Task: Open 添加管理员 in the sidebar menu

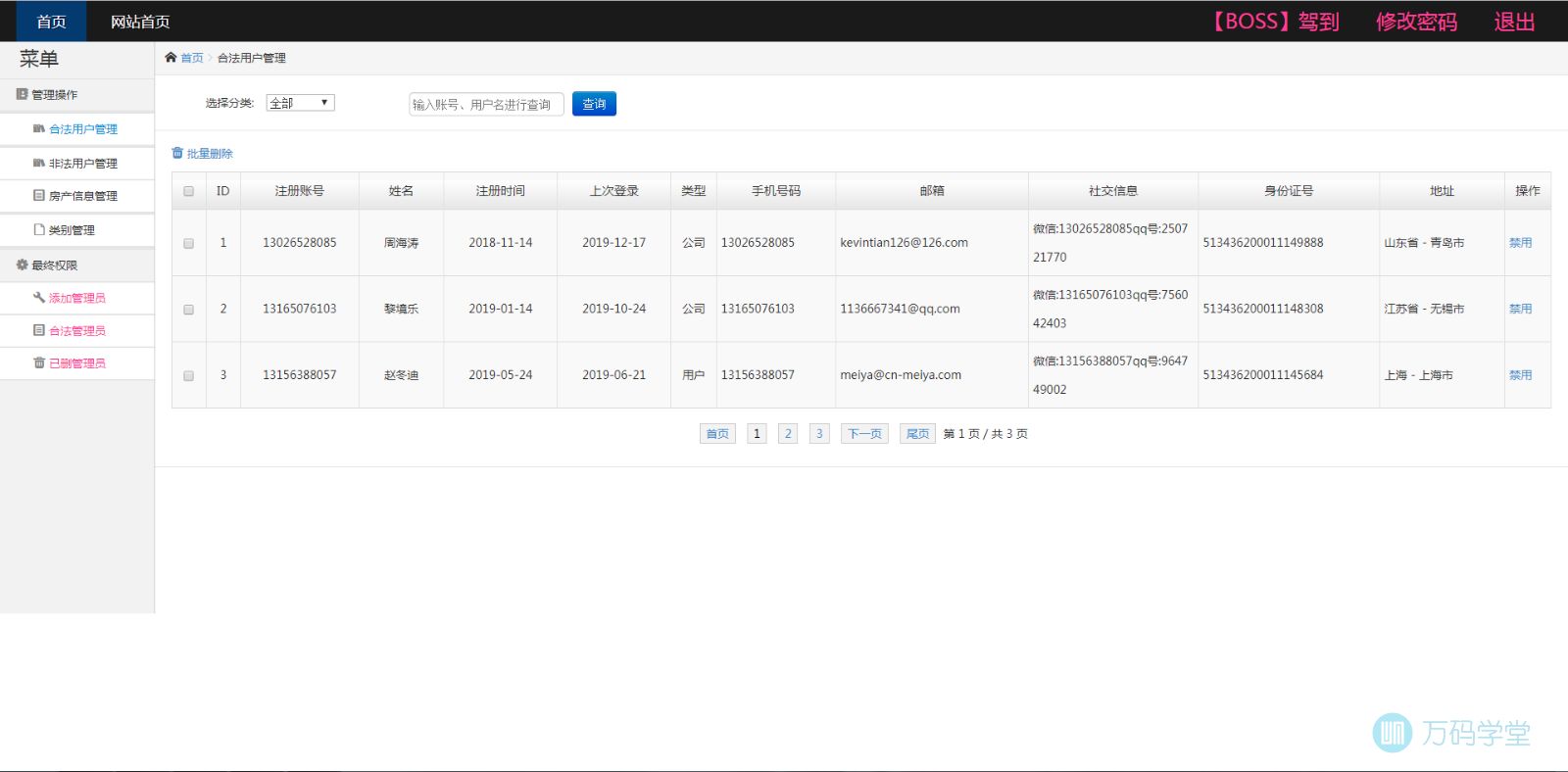Action: tap(77, 298)
